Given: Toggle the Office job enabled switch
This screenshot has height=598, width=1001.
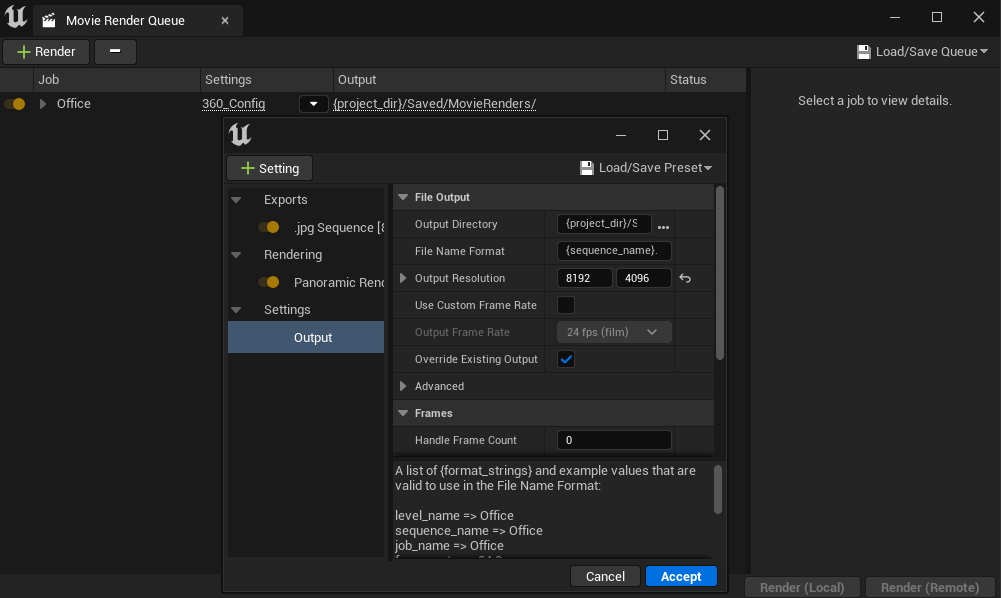Looking at the screenshot, I should point(15,104).
